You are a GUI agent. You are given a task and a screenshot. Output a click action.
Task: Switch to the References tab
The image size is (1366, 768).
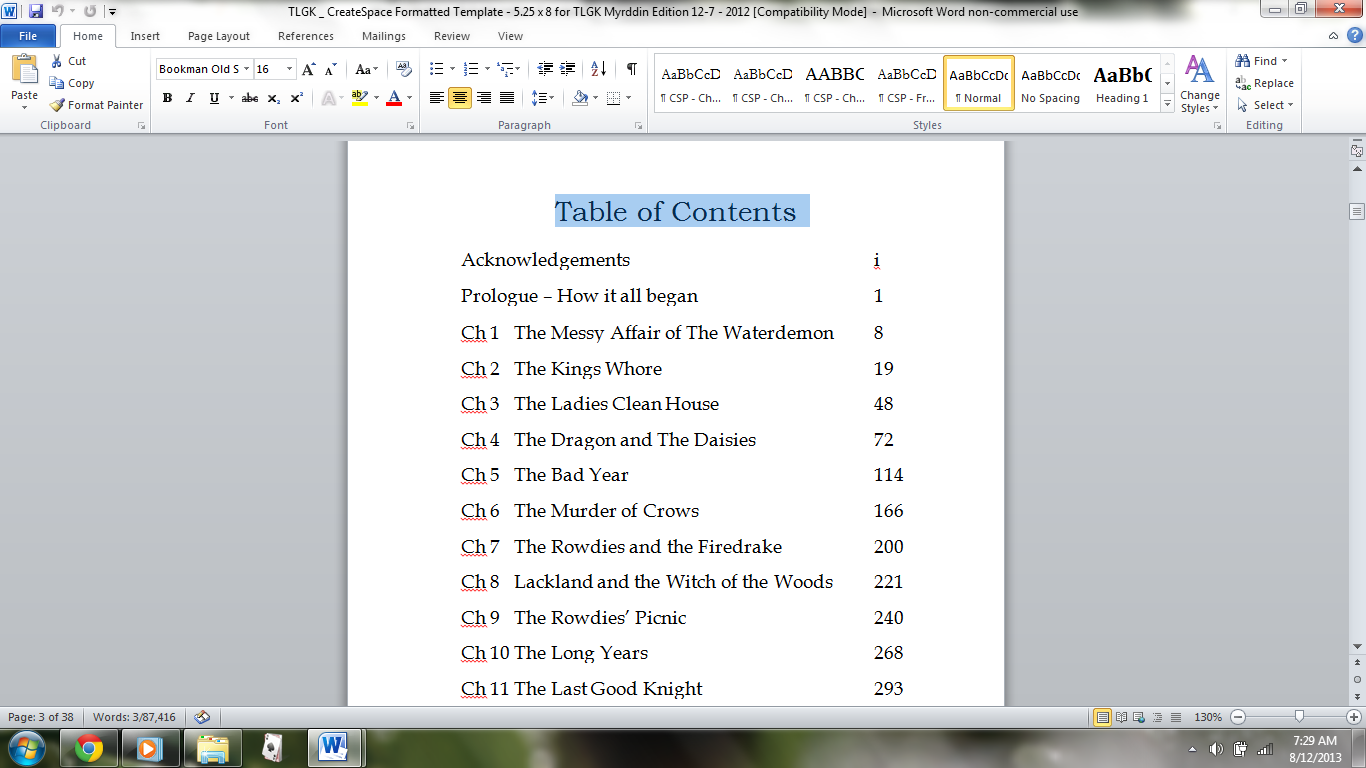tap(306, 36)
